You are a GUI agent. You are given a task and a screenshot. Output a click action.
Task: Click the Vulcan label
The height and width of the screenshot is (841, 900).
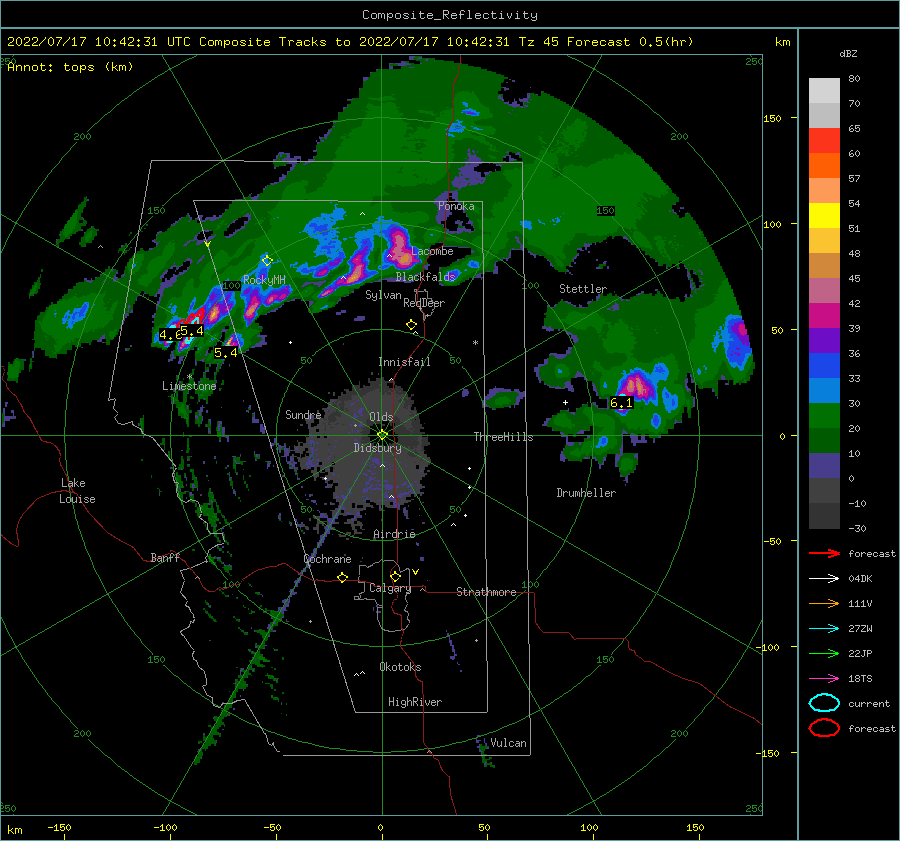pyautogui.click(x=508, y=743)
